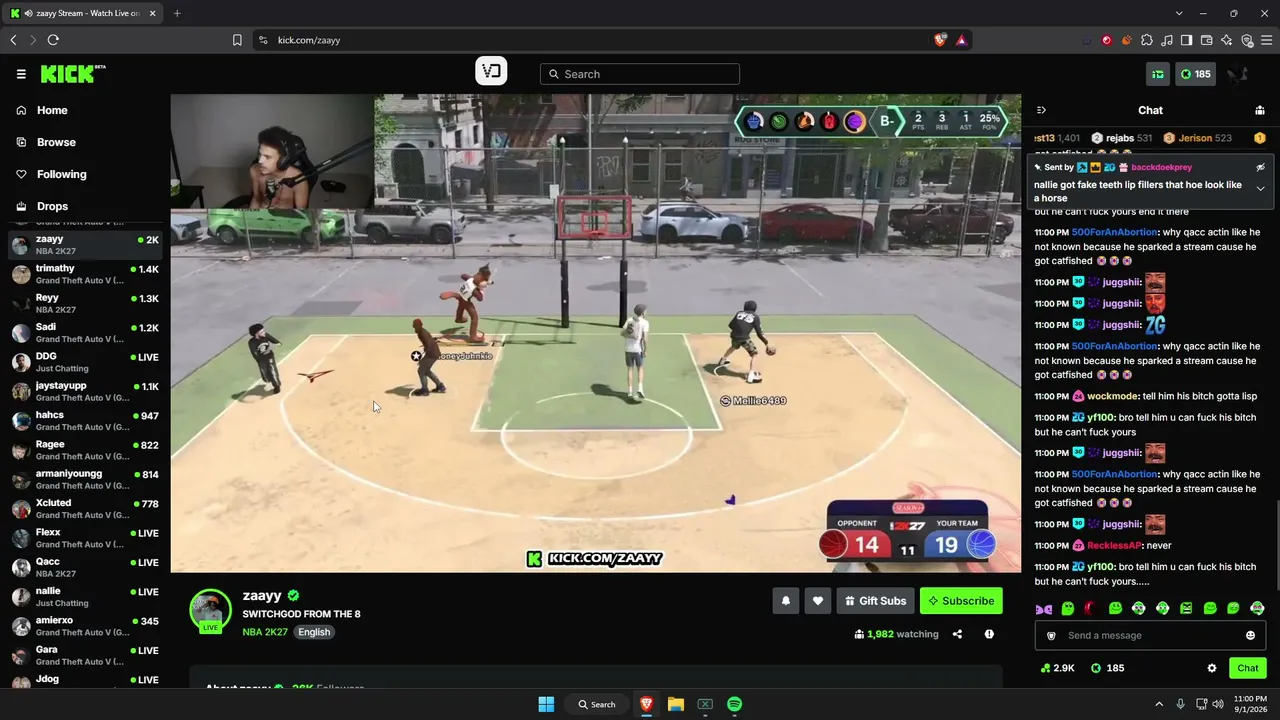This screenshot has width=1280, height=720.
Task: Select Sadi channel in sidebar
Action: (85, 333)
